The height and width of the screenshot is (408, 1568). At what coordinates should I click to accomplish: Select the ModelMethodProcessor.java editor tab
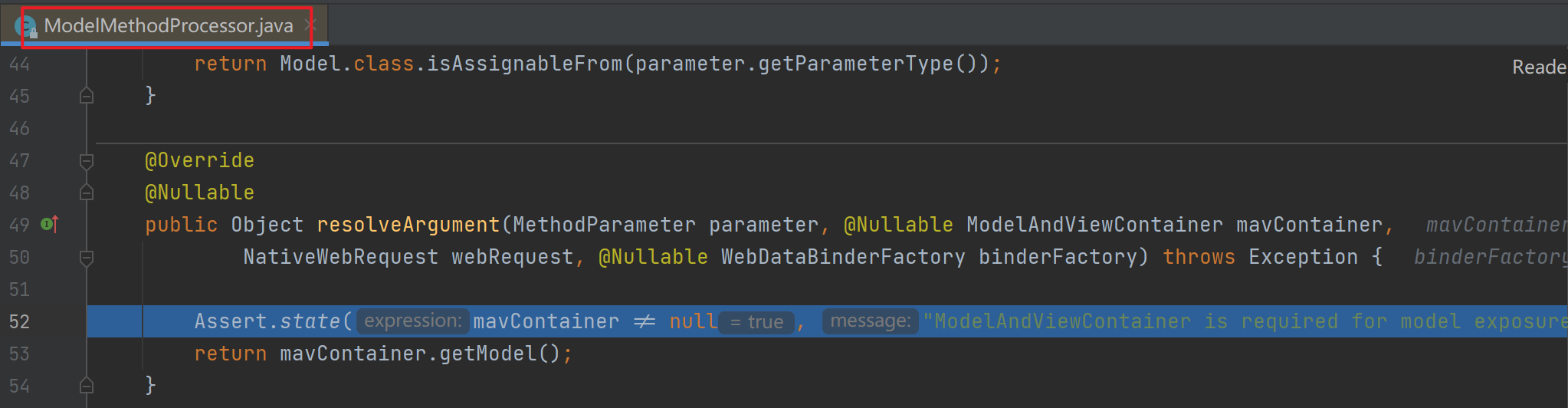click(169, 26)
